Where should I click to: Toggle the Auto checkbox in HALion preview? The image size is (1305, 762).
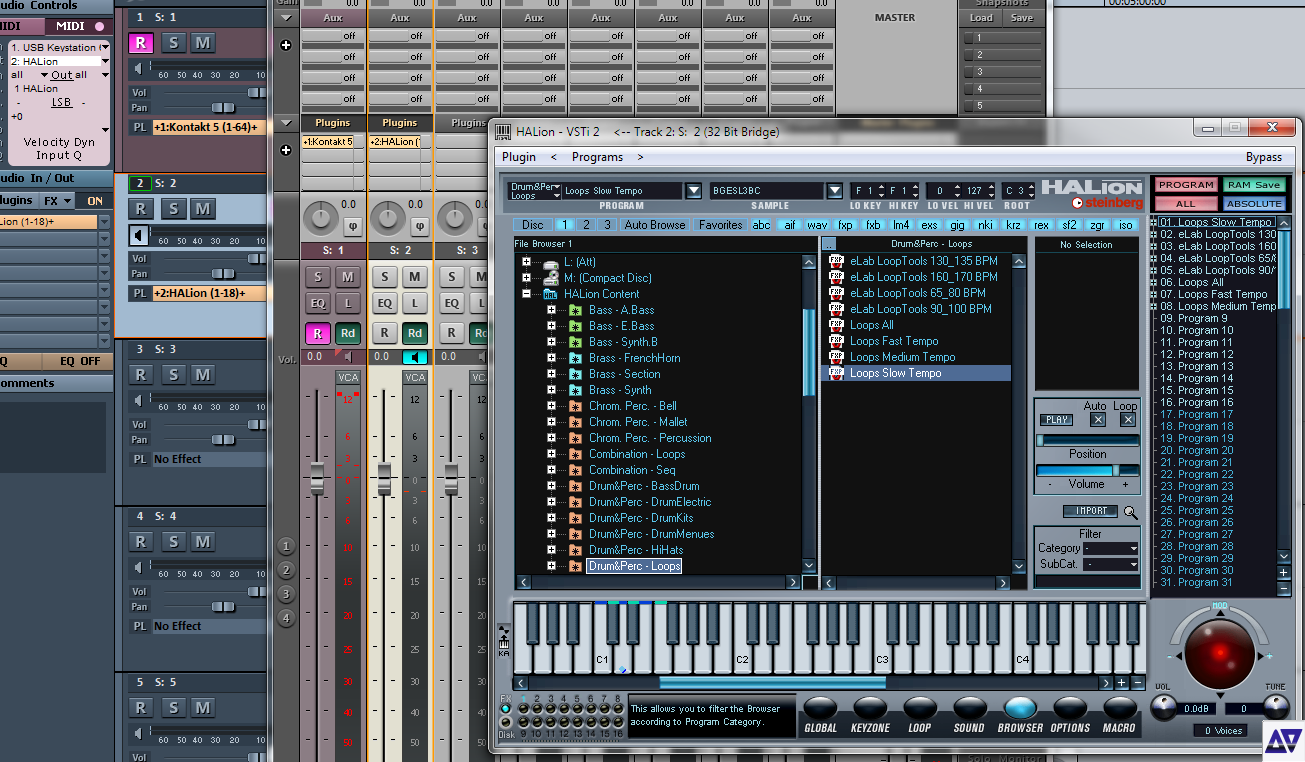pos(1097,420)
